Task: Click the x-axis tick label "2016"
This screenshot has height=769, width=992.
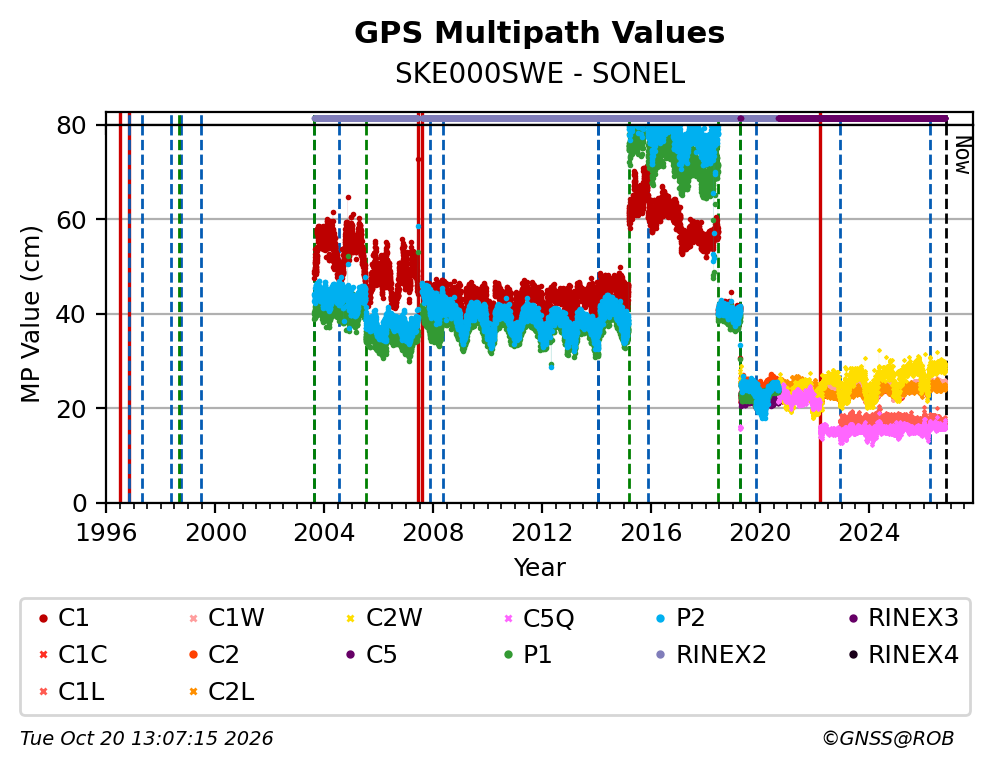Action: coord(651,532)
